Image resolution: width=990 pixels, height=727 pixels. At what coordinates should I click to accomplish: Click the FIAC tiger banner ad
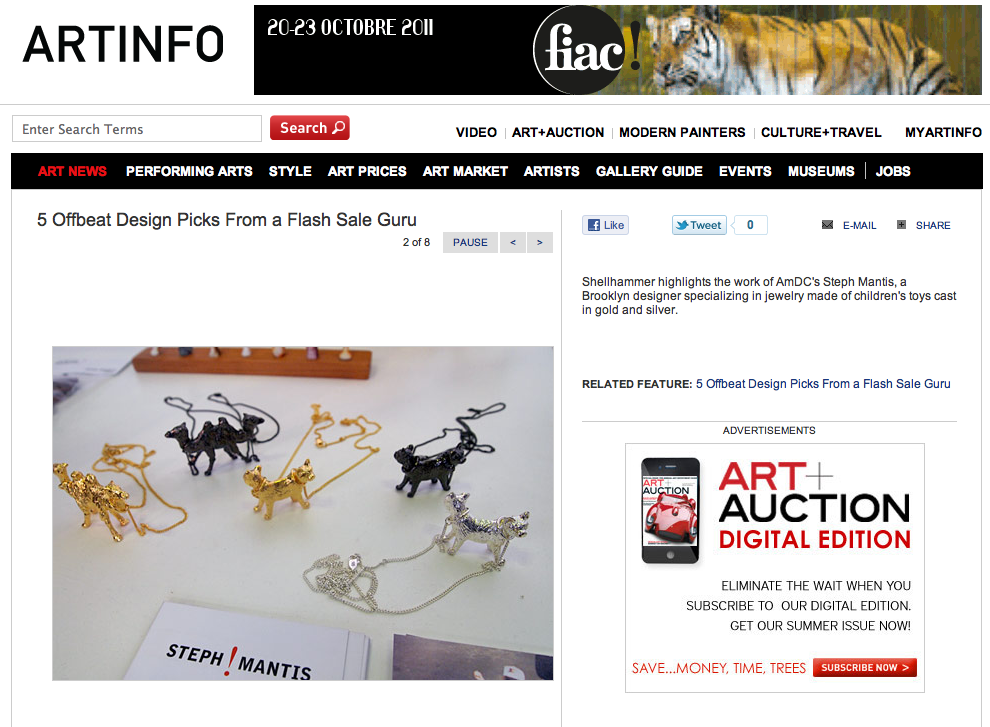click(617, 50)
